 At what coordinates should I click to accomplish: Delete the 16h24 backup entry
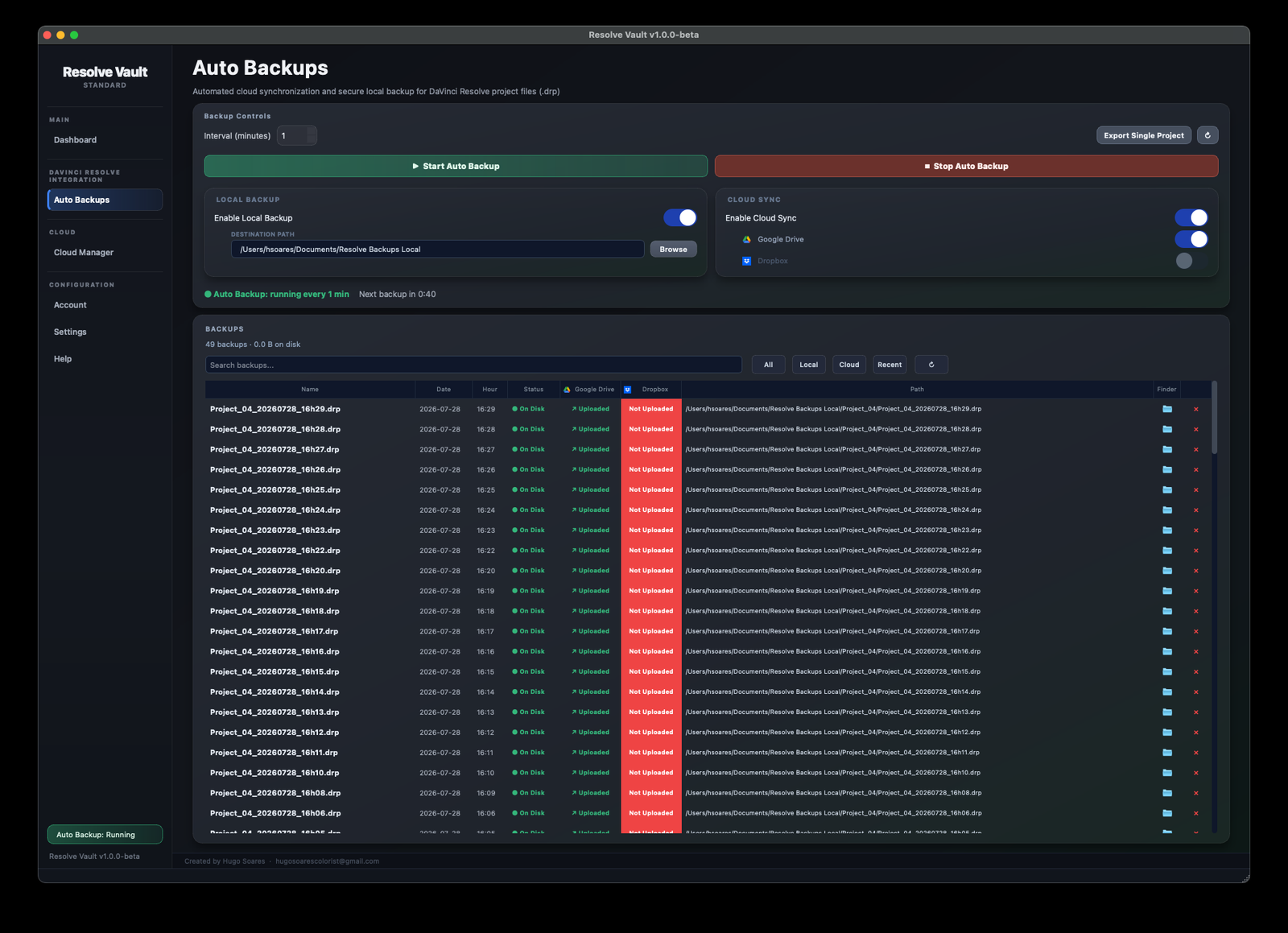1195,510
